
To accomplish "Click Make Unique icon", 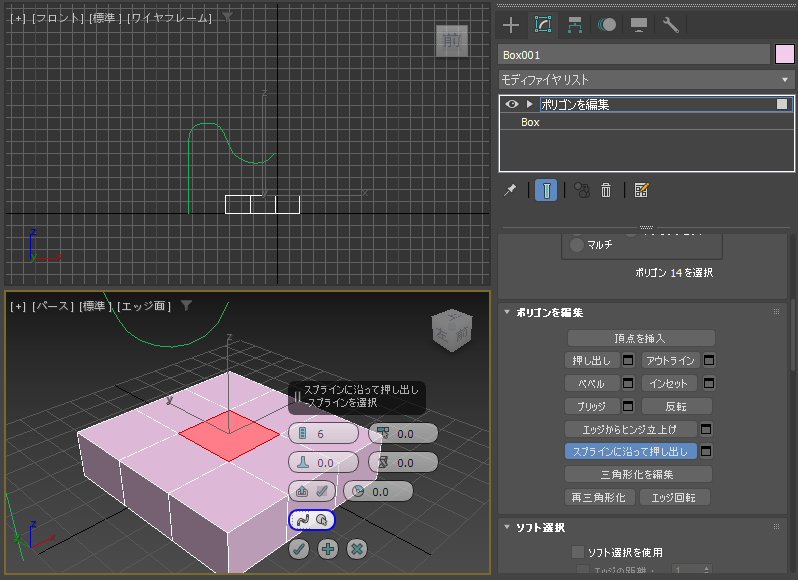I will [x=582, y=190].
